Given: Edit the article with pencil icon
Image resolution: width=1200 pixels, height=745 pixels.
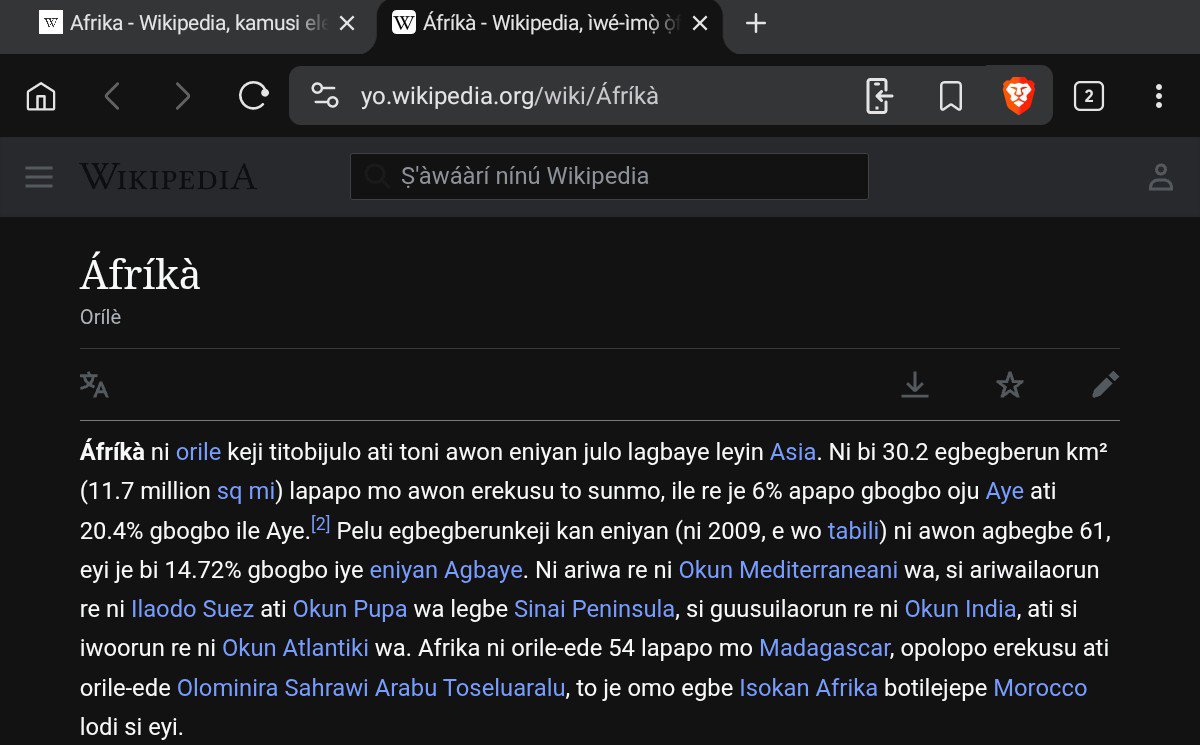Looking at the screenshot, I should 1105,384.
